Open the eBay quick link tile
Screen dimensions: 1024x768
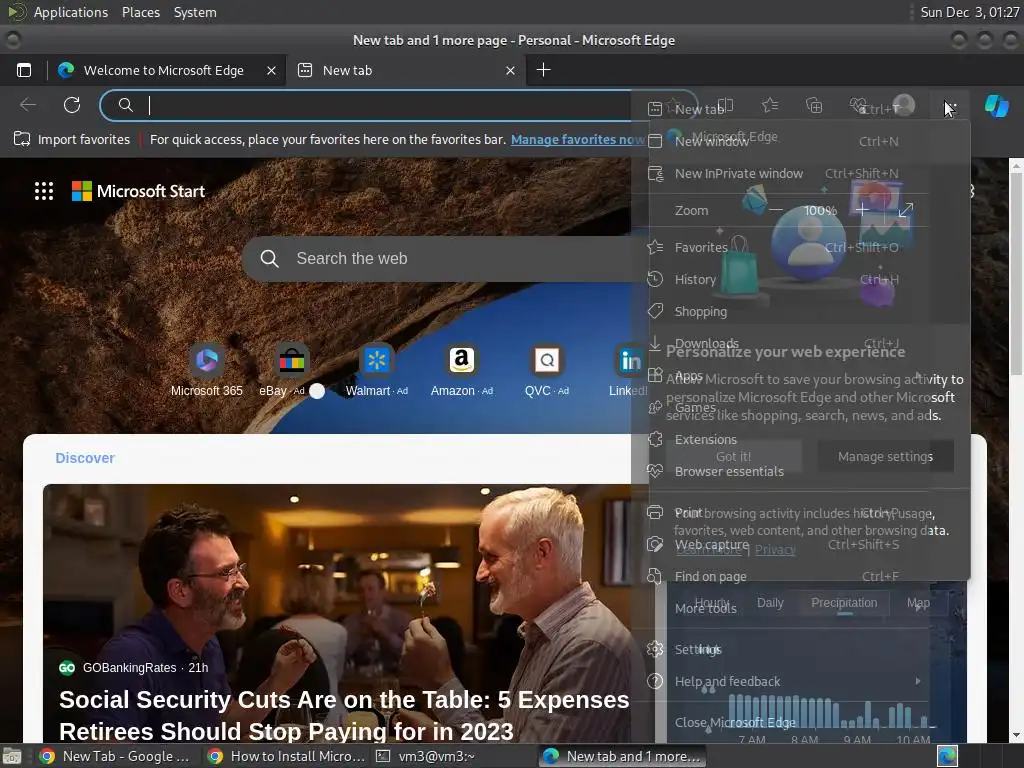tap(291, 370)
